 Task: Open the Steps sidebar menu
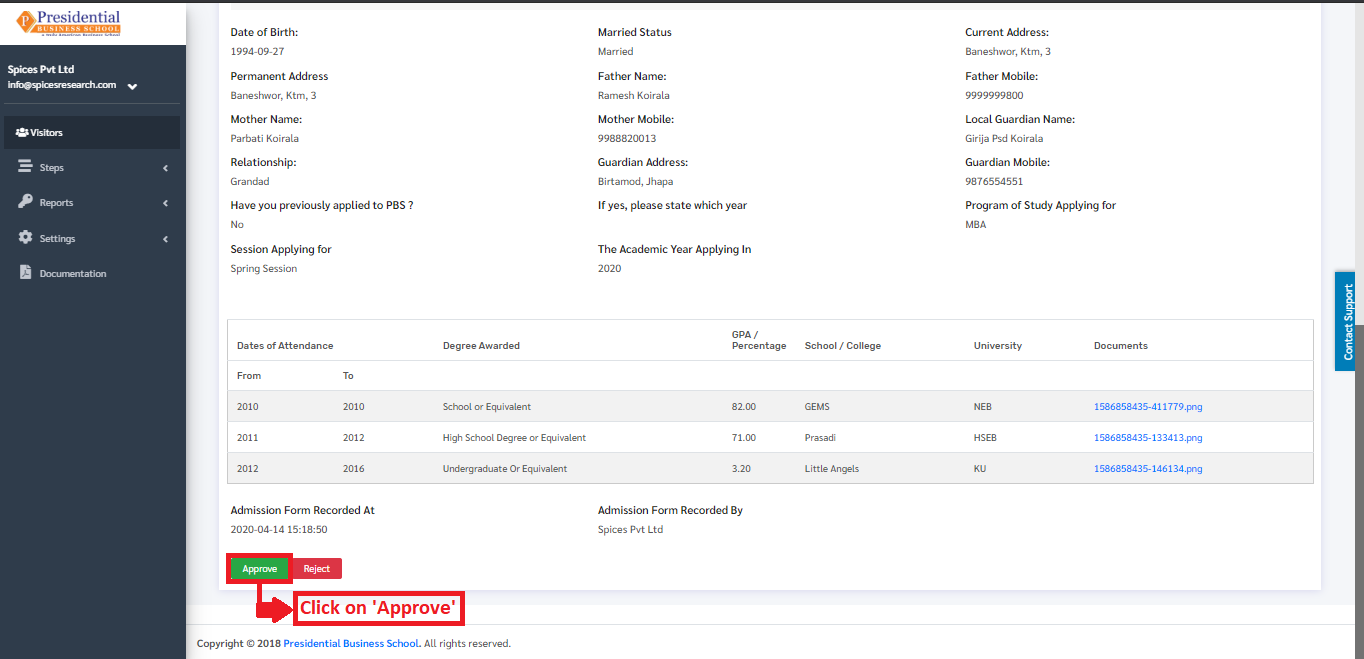92,167
